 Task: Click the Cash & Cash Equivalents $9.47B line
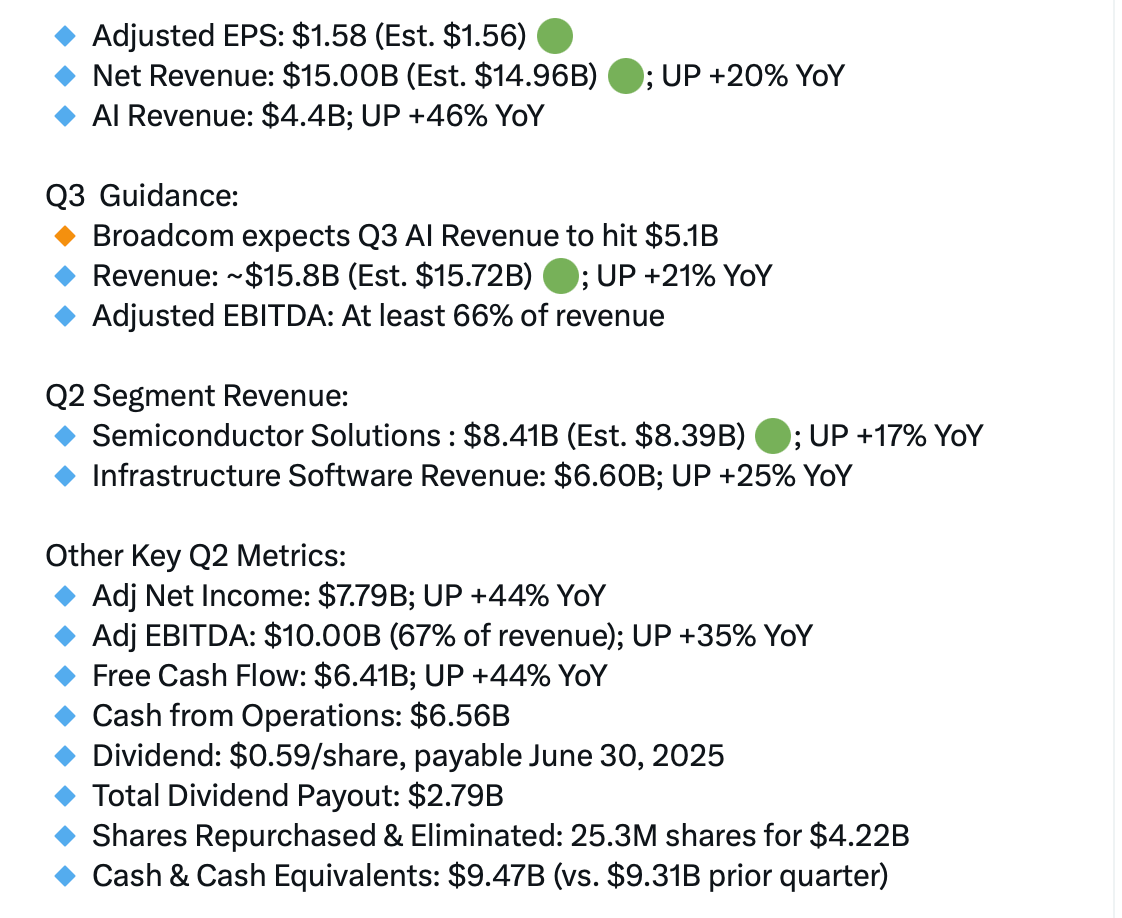click(490, 877)
